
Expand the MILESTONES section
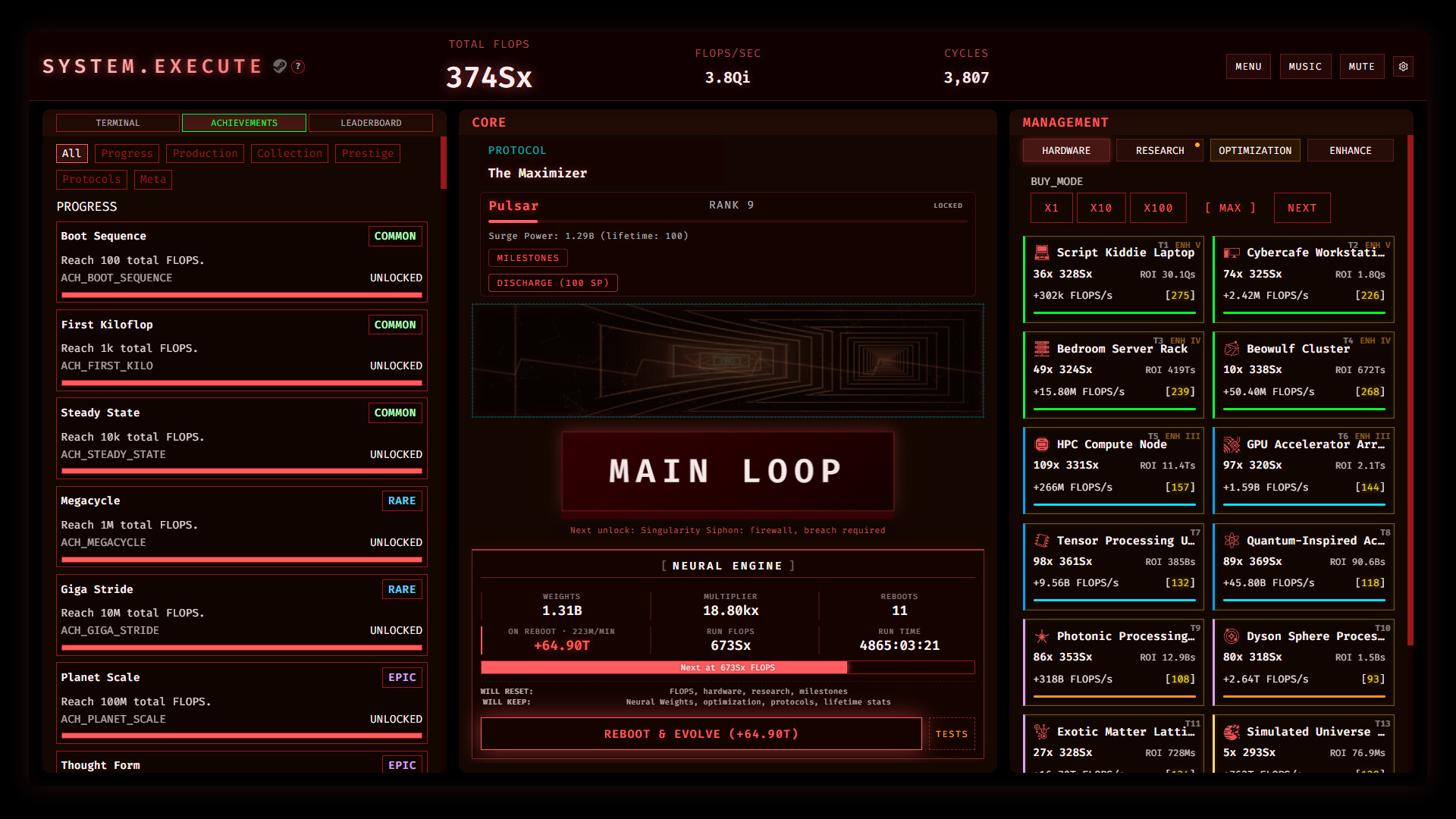pyautogui.click(x=528, y=258)
